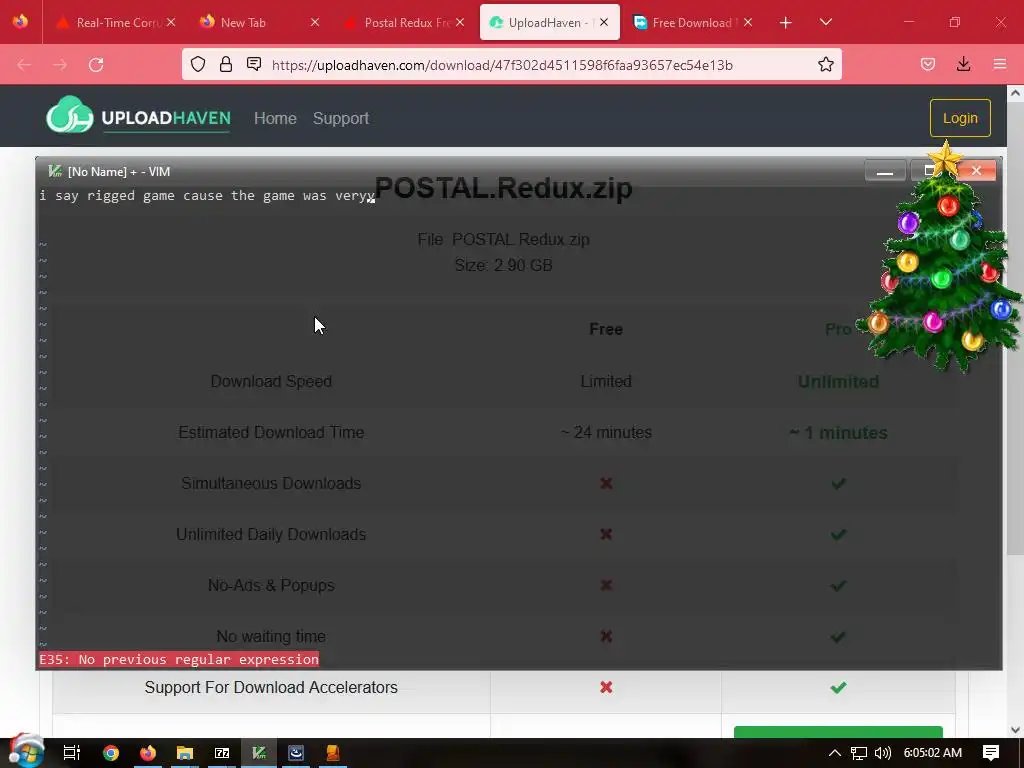Click the Firefox View icon in the tab bar

[x=20, y=22]
